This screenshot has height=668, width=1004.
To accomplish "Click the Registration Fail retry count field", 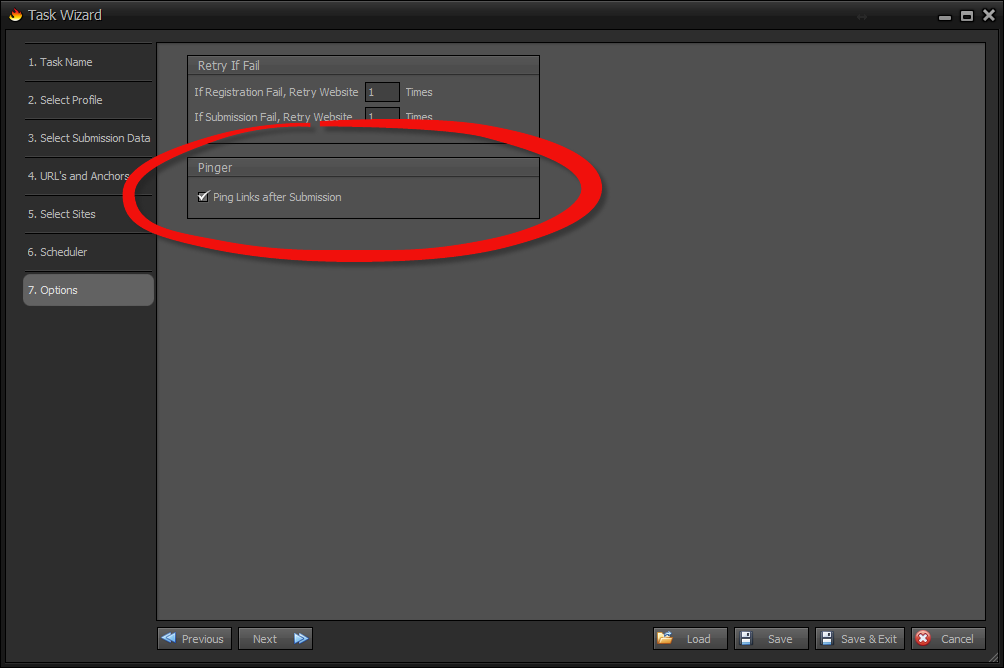I will pos(382,92).
